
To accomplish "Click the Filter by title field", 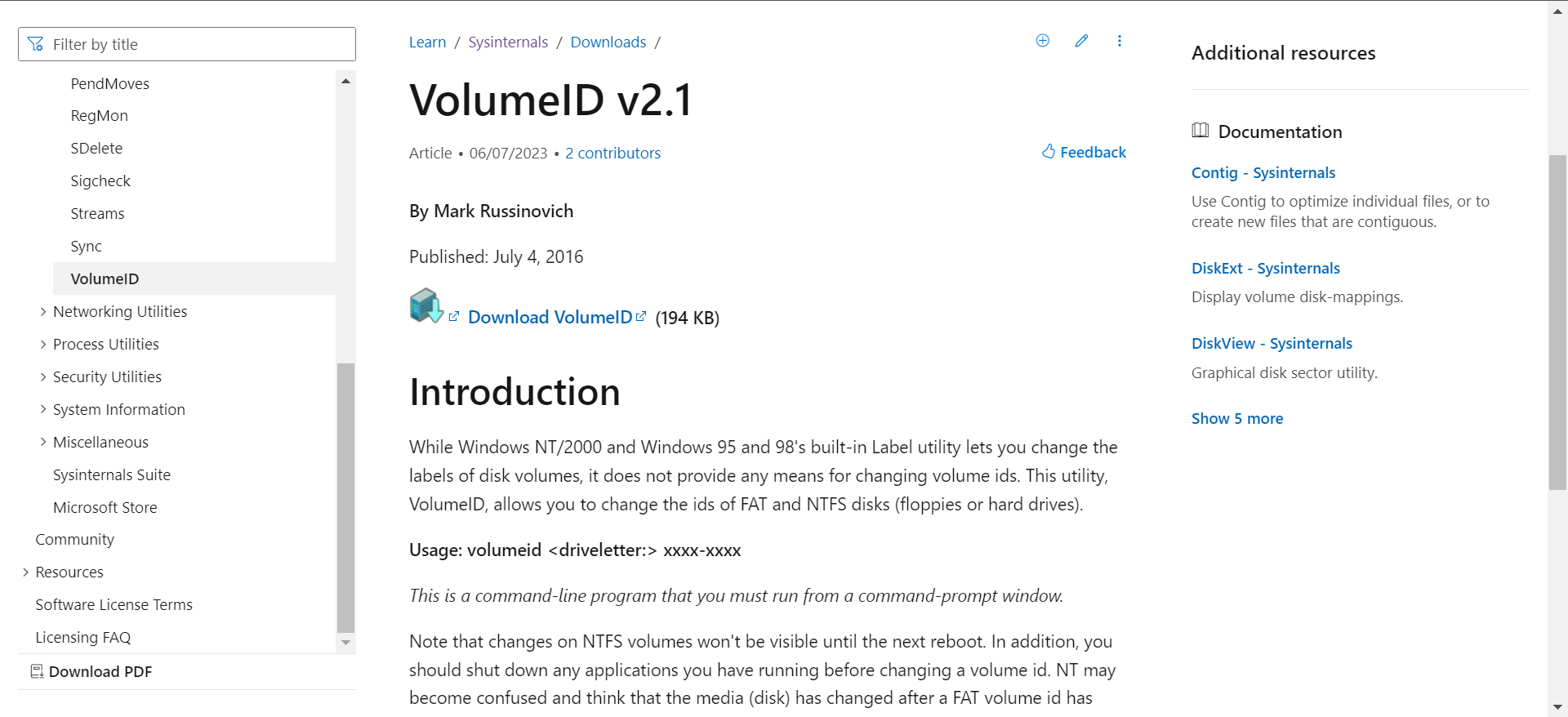I will click(x=187, y=44).
